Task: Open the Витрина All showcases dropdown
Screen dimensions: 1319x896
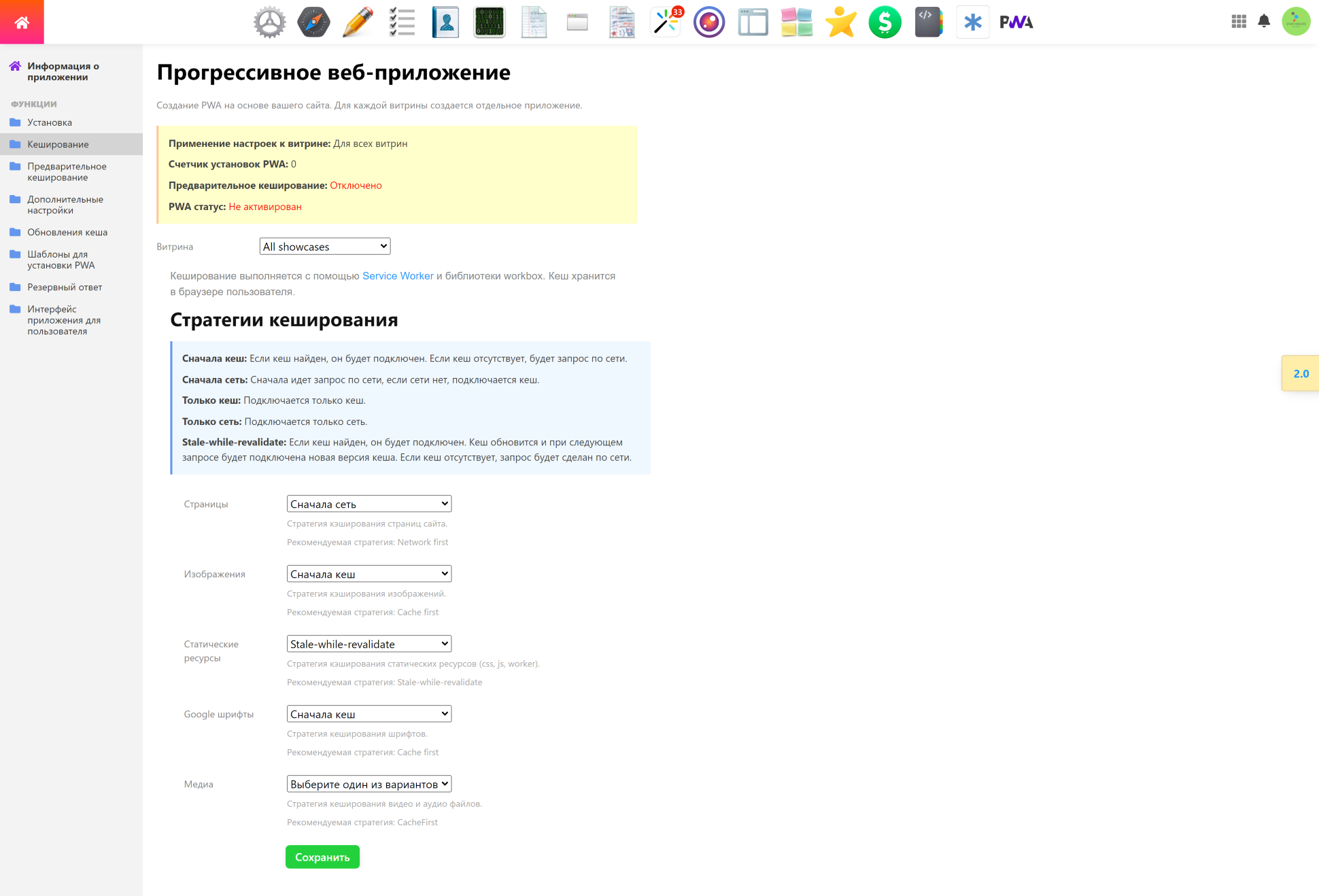Action: [325, 246]
